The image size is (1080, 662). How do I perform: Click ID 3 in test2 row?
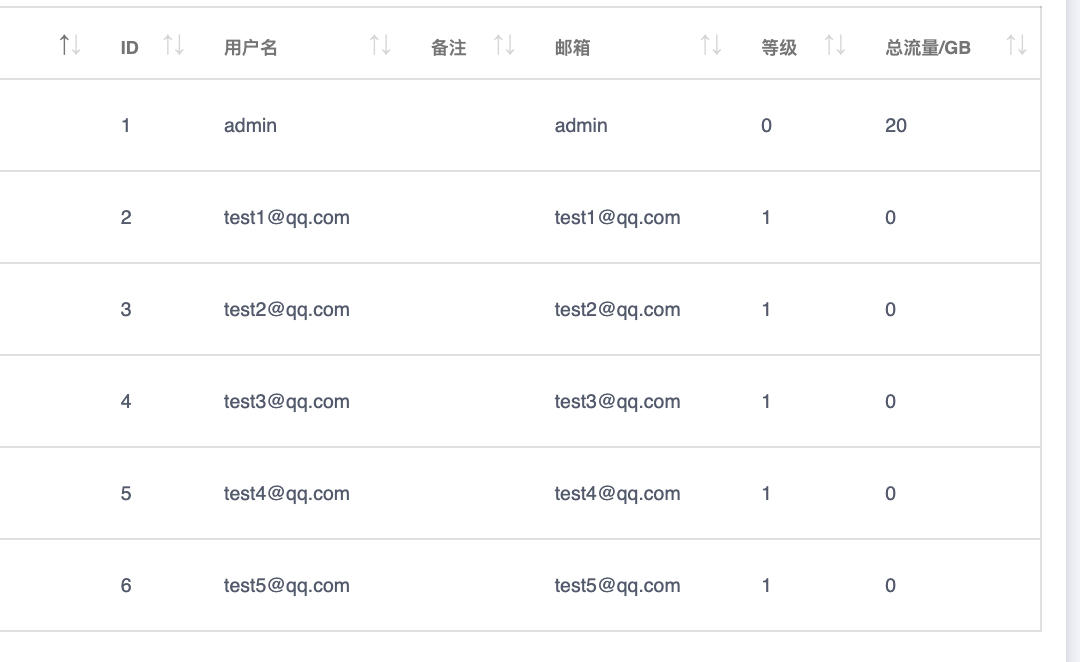125,309
